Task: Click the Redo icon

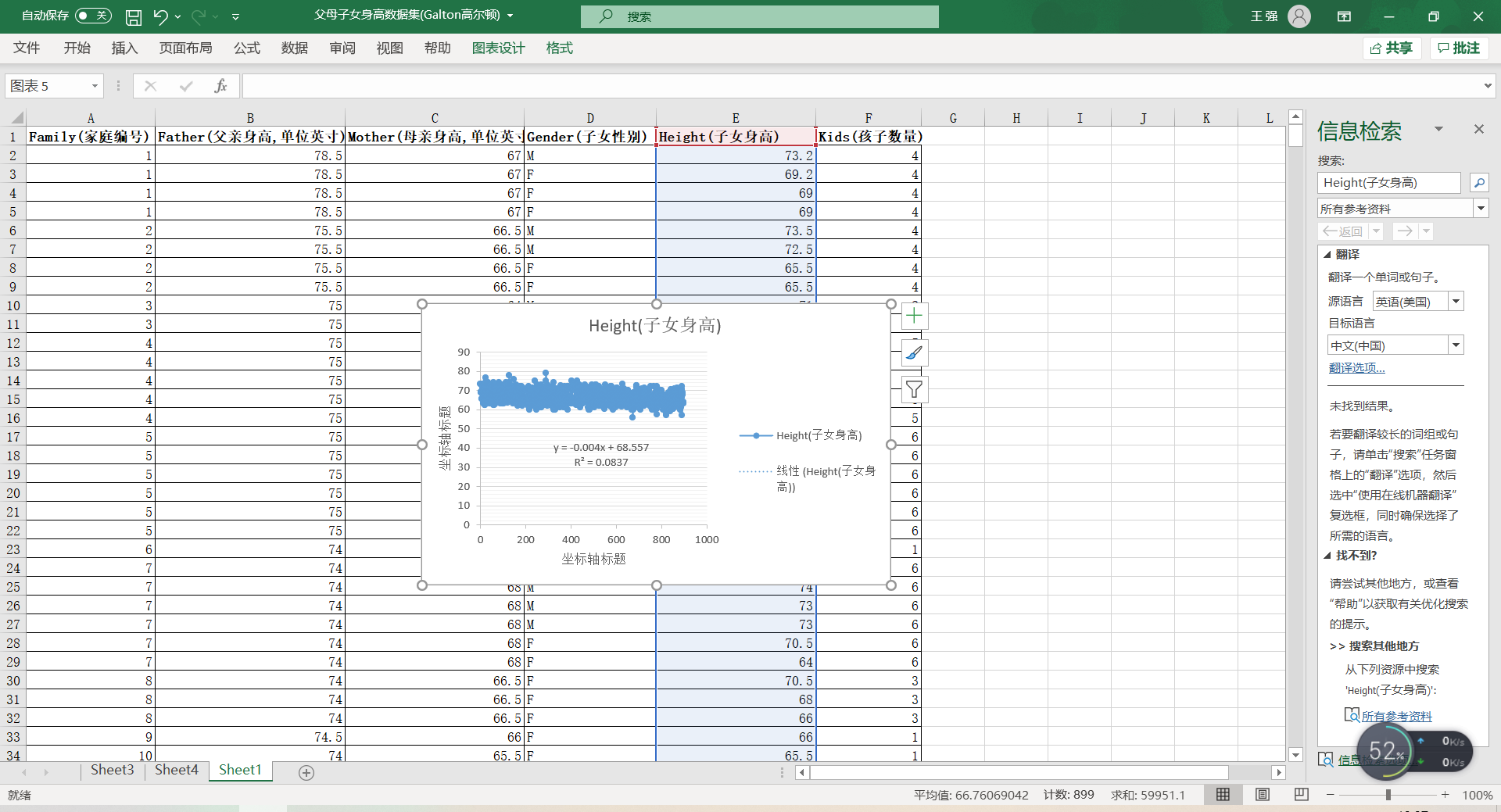Action: 199,16
